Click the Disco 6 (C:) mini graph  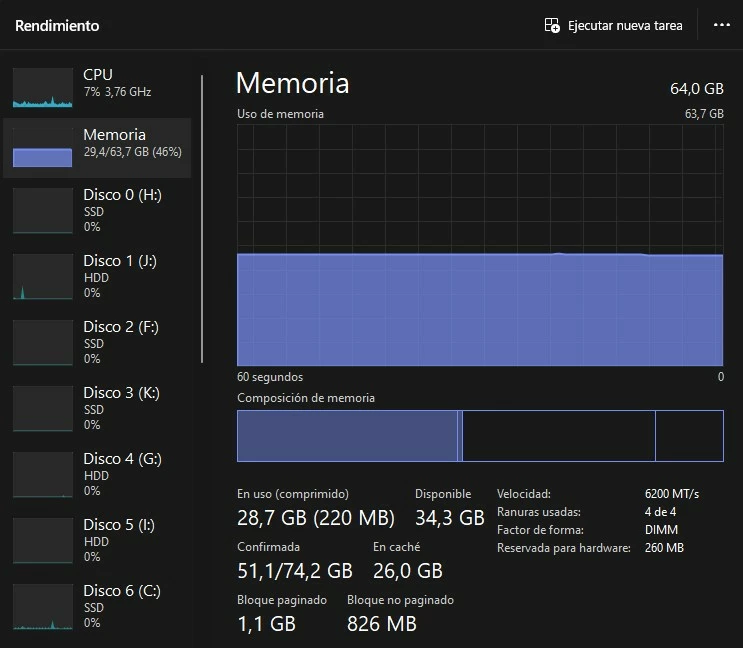pyautogui.click(x=43, y=607)
